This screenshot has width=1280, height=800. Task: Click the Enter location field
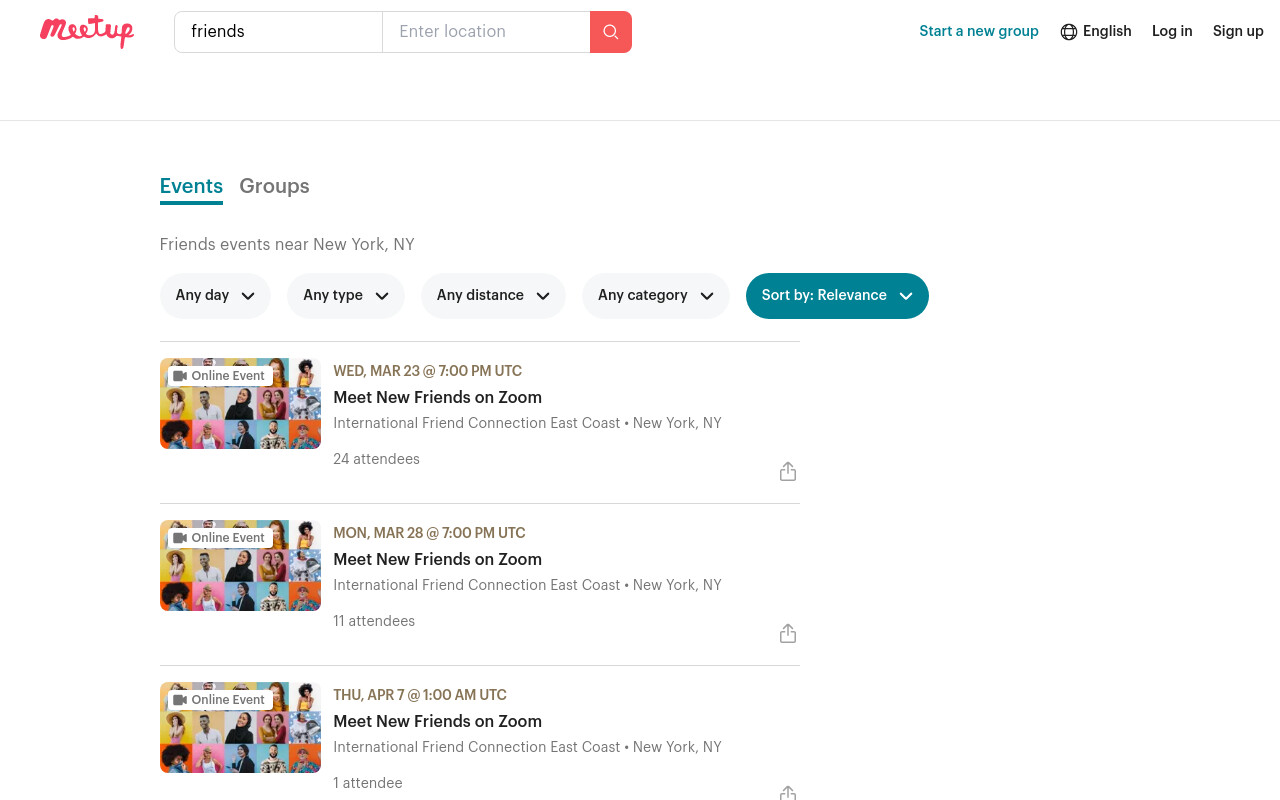(486, 32)
